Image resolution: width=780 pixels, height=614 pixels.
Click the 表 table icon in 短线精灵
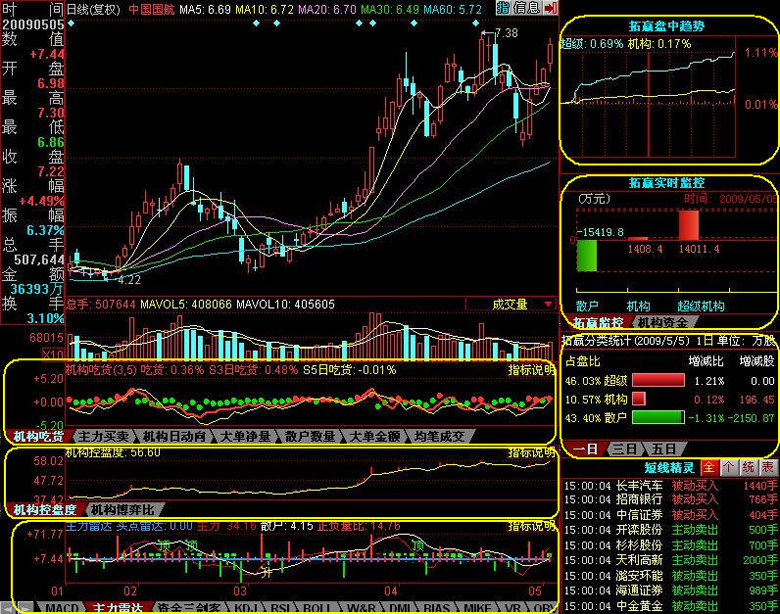click(768, 467)
